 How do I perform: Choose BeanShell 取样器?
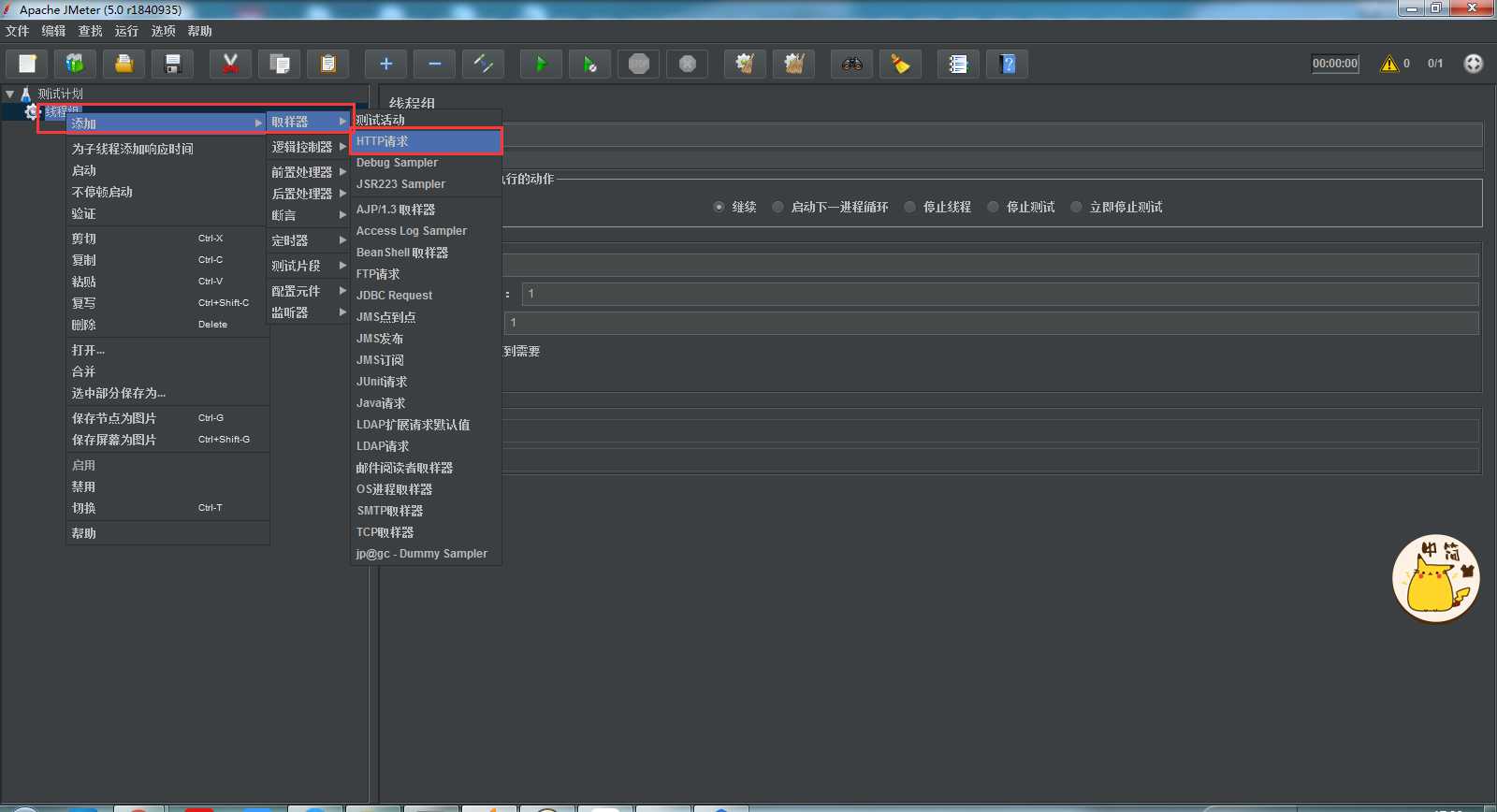point(427,253)
